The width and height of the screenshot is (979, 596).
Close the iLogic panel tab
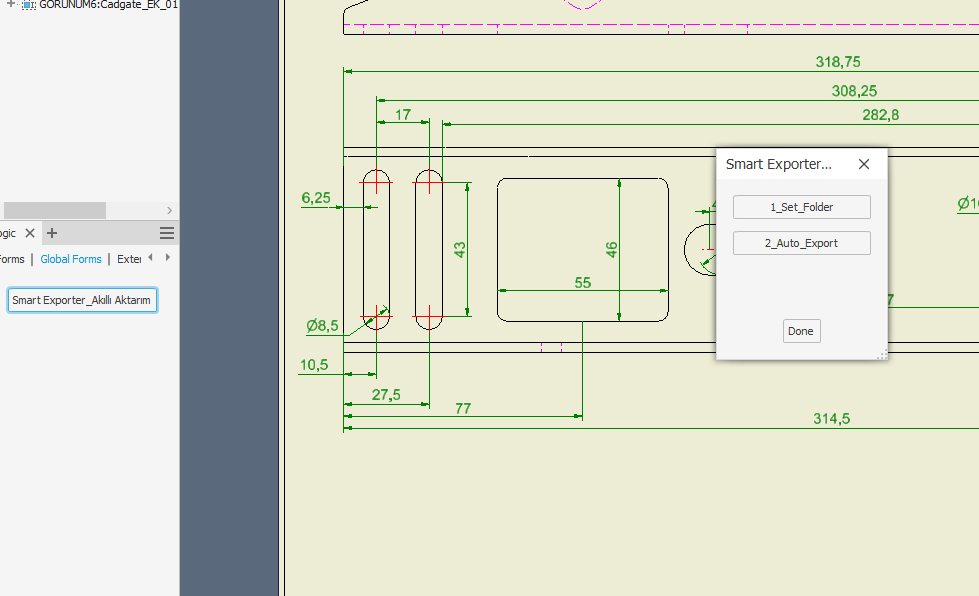point(30,233)
